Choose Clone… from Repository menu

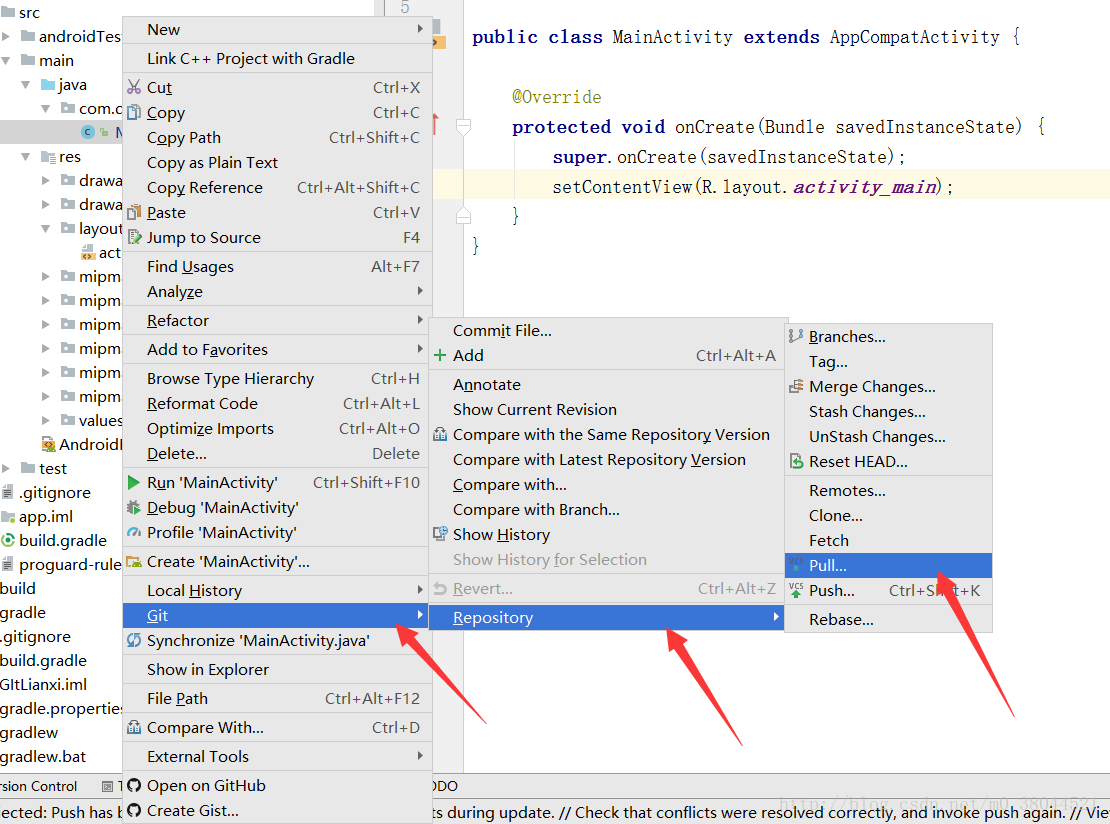[x=888, y=515]
